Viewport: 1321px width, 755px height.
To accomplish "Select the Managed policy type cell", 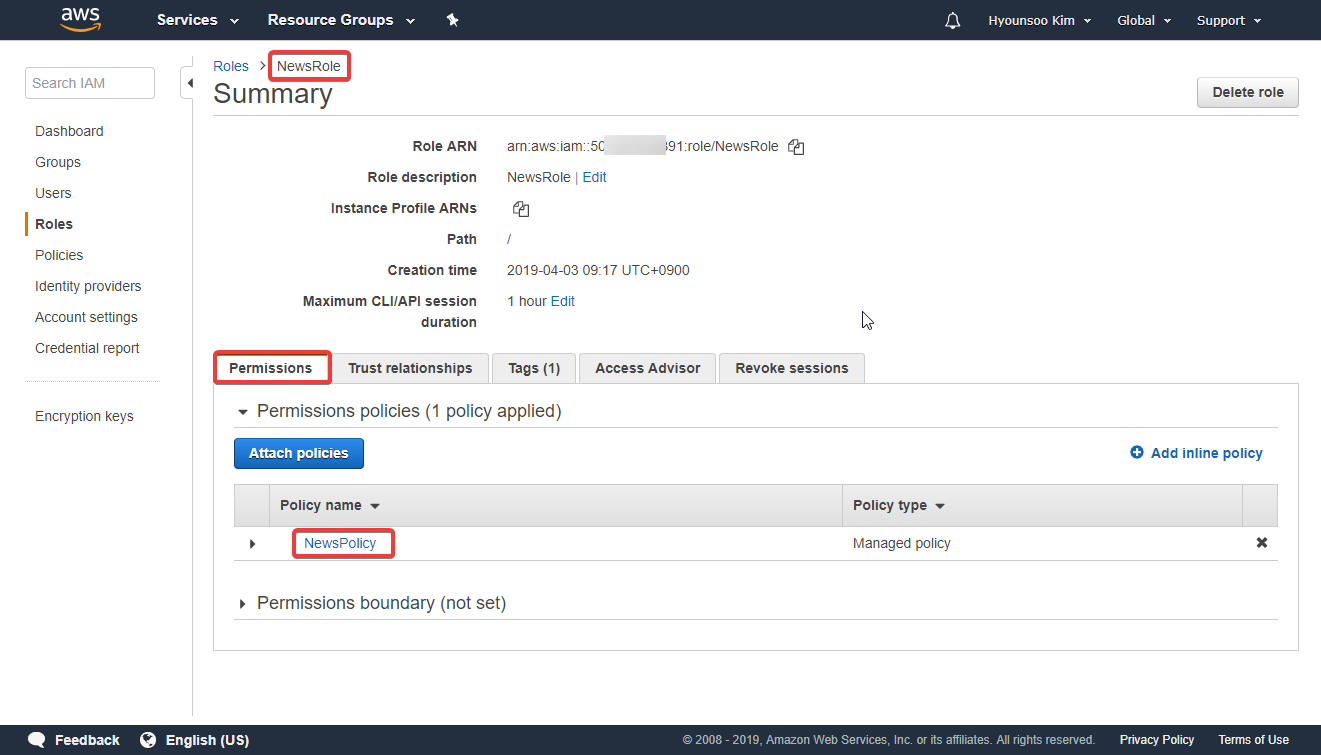I will [902, 543].
